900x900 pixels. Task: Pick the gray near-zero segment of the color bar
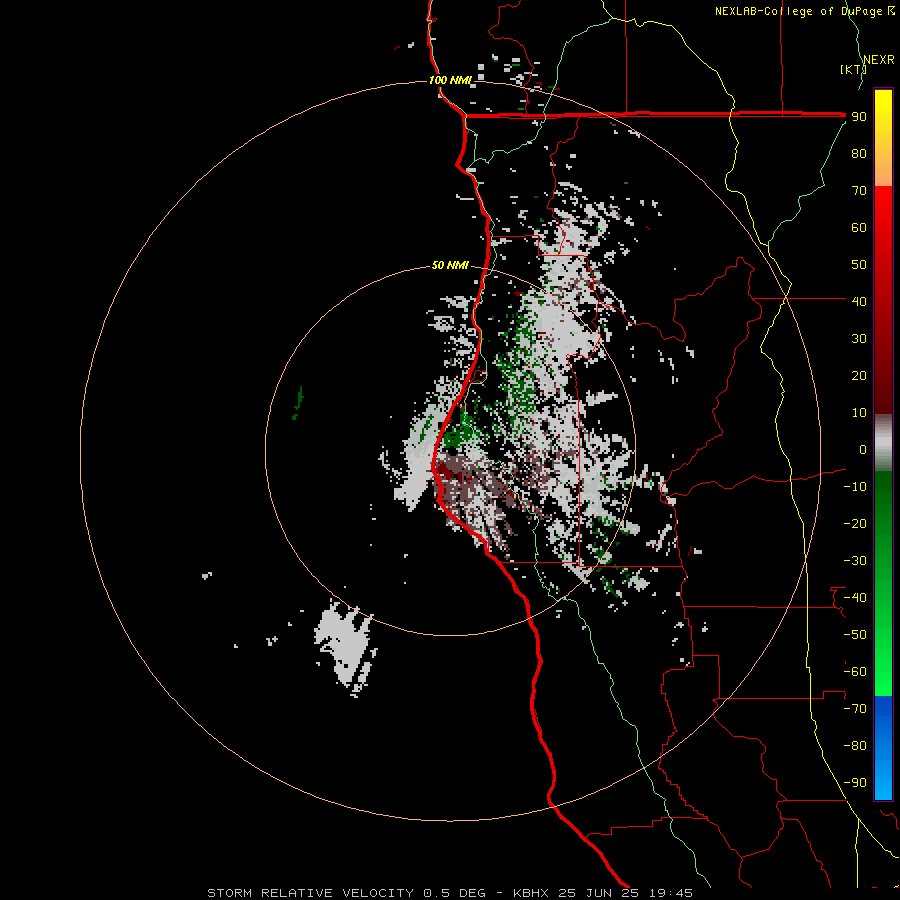[x=883, y=443]
